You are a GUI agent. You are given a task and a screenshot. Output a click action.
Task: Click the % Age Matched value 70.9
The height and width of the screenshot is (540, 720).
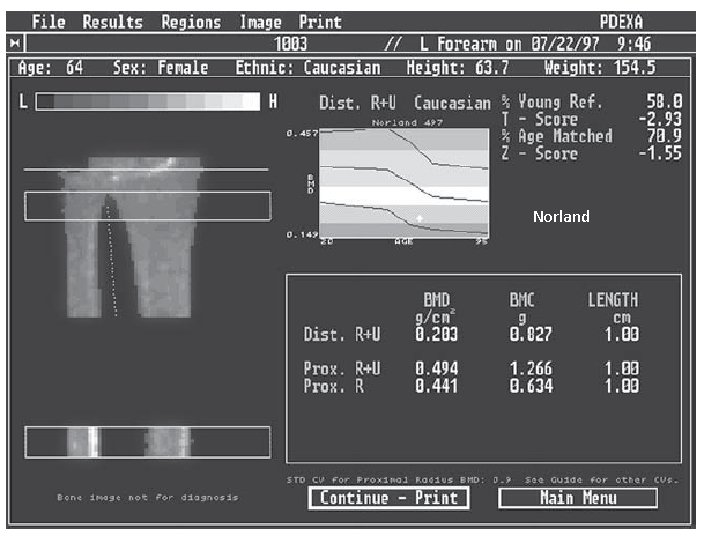coord(664,136)
